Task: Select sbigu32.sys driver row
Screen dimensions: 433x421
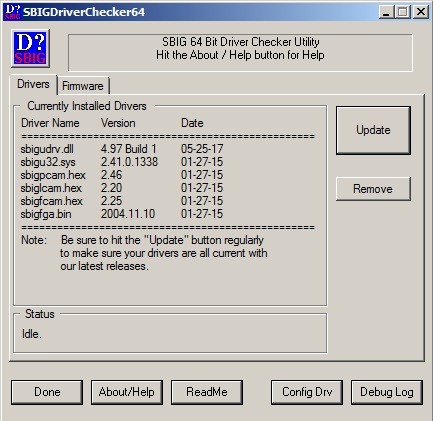Action: coord(122,162)
